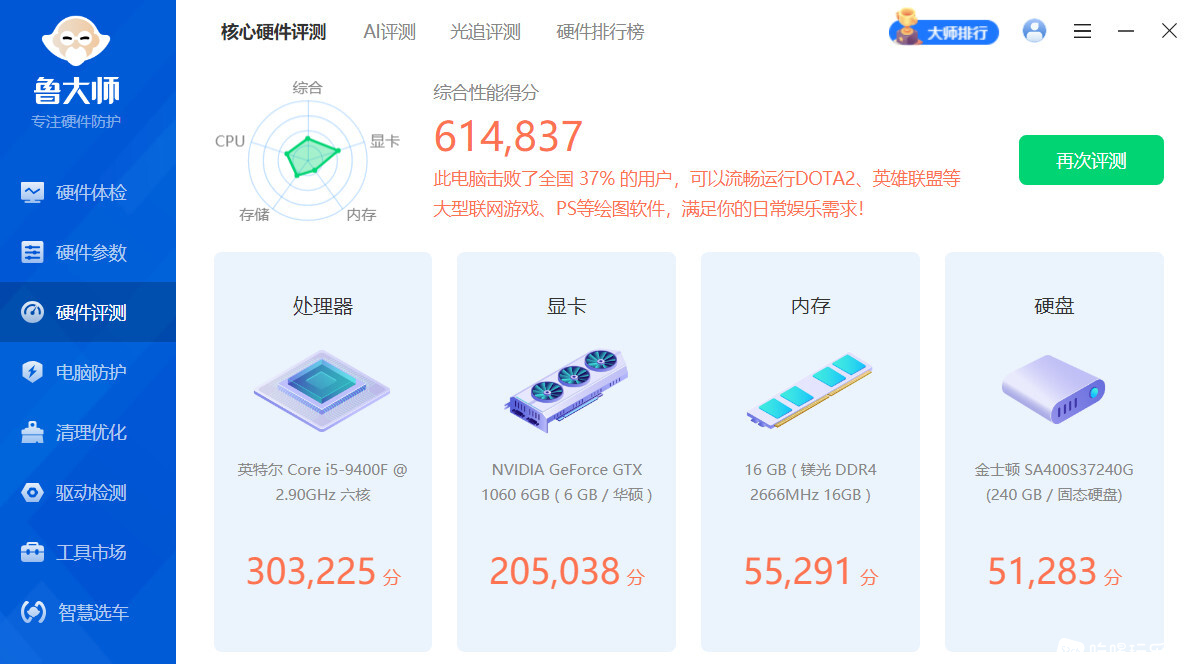Click the 工具市场 toolbox icon
This screenshot has height=664, width=1186.
tap(32, 552)
